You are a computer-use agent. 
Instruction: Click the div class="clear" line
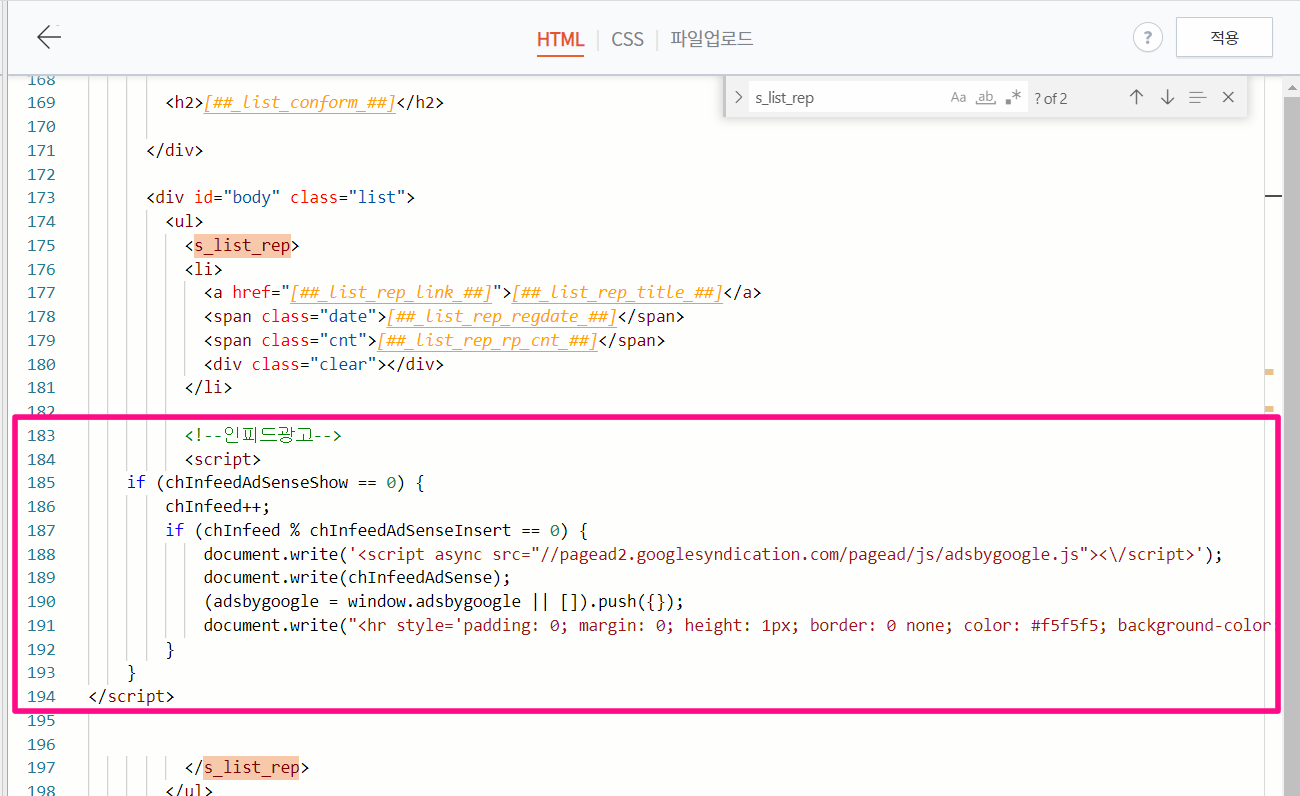point(324,365)
